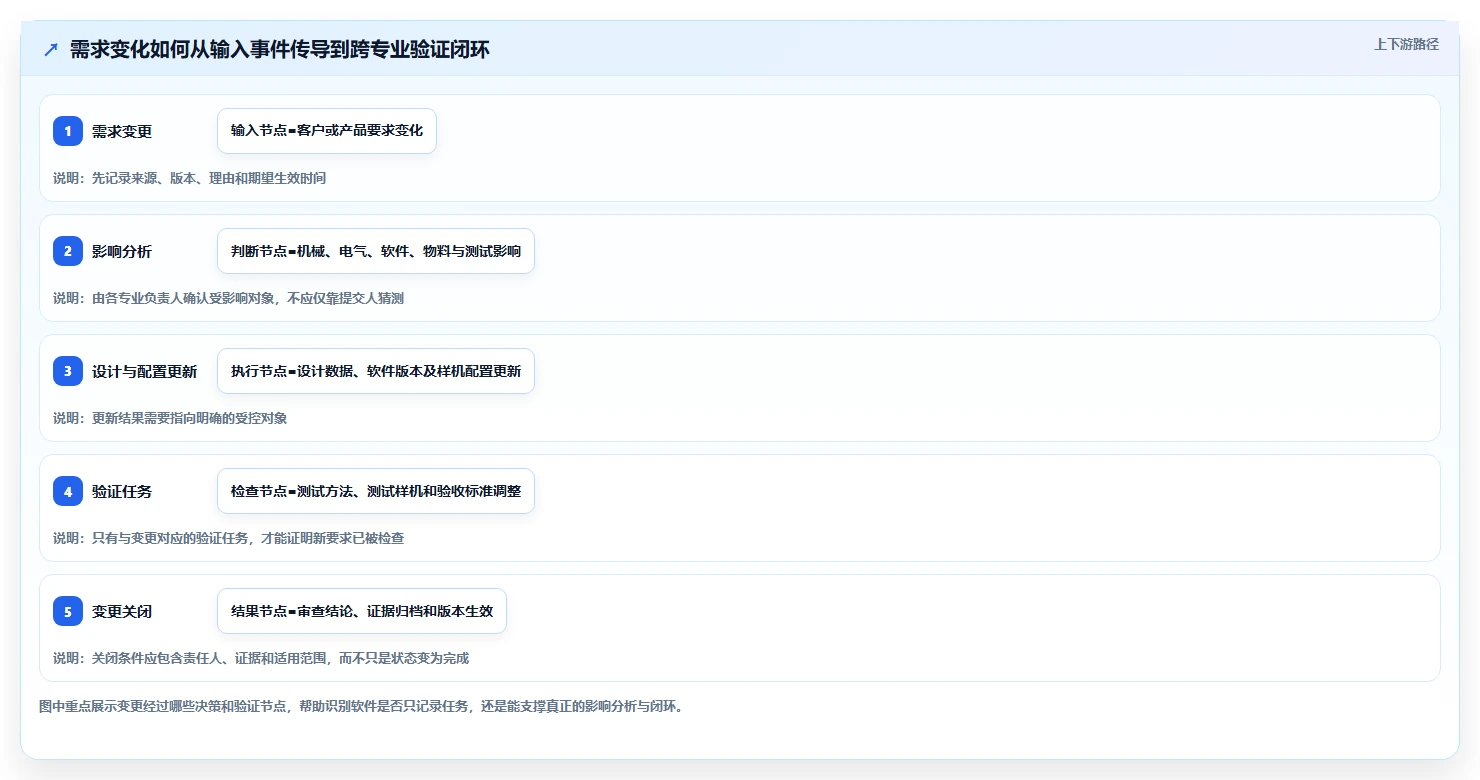Click the note 先记录来源、版本、理由和期望生效时间
Image resolution: width=1480 pixels, height=780 pixels.
(189, 178)
